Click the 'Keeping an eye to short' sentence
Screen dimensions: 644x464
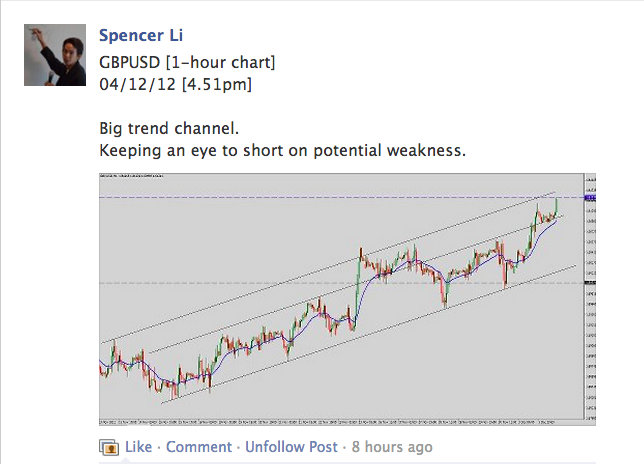283,151
